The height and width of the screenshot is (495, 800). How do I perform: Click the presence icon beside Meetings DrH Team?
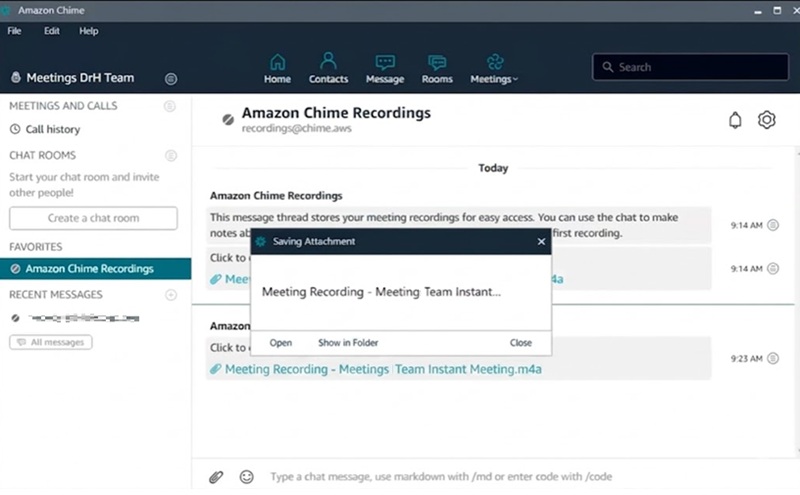[16, 78]
